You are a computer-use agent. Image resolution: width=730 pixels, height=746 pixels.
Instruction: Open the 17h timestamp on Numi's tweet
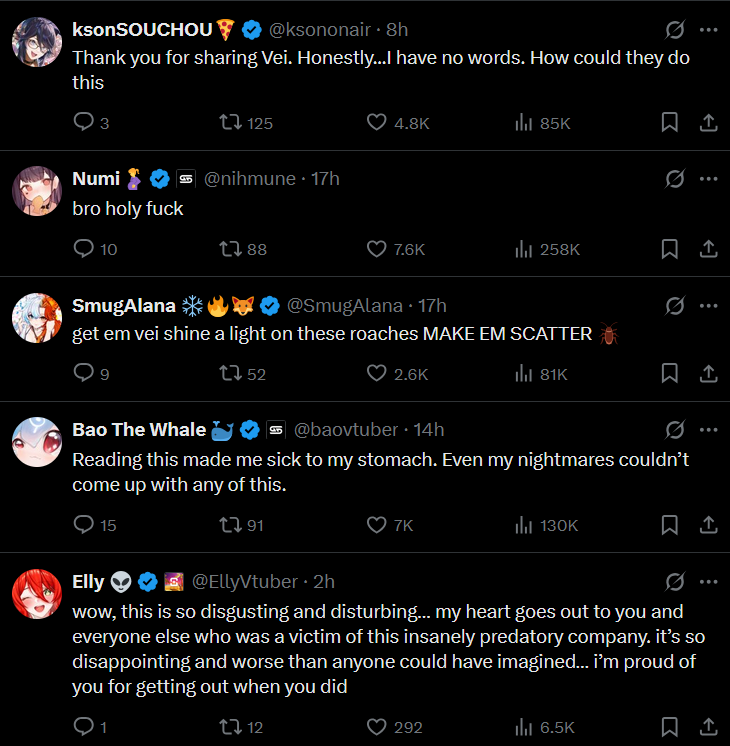[x=325, y=179]
